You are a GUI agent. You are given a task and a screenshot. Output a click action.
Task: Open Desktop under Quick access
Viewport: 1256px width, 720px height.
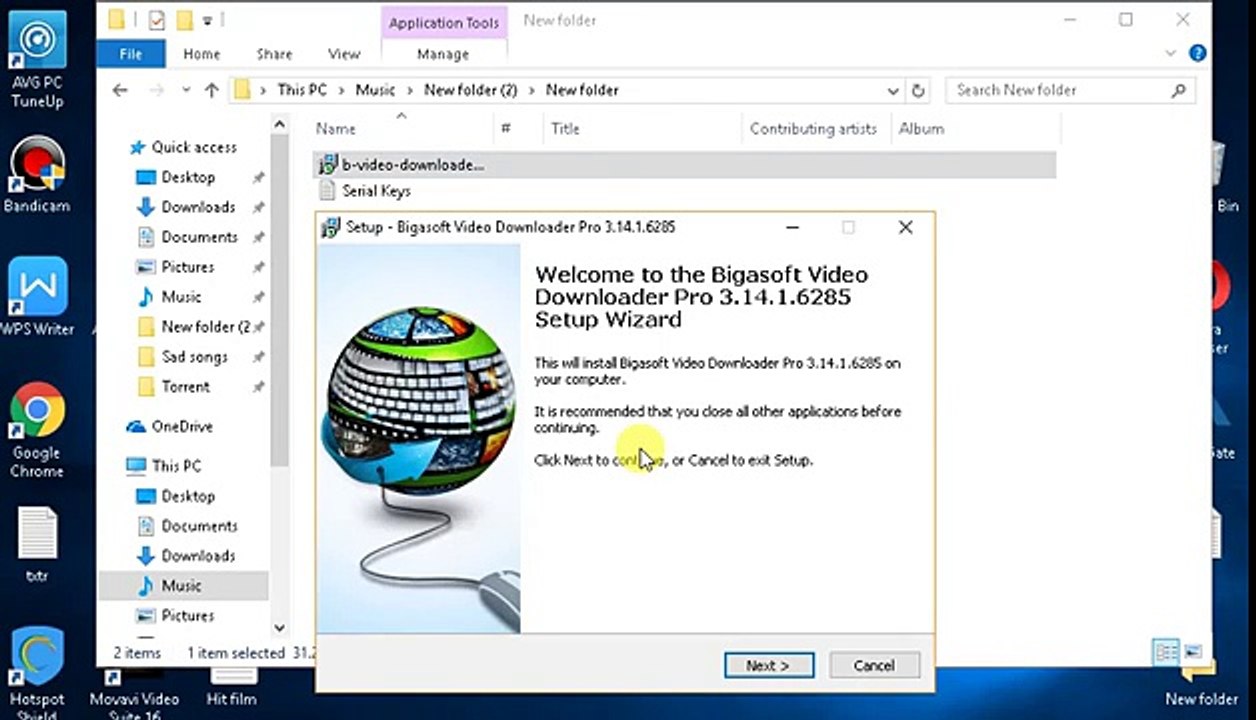pos(187,177)
